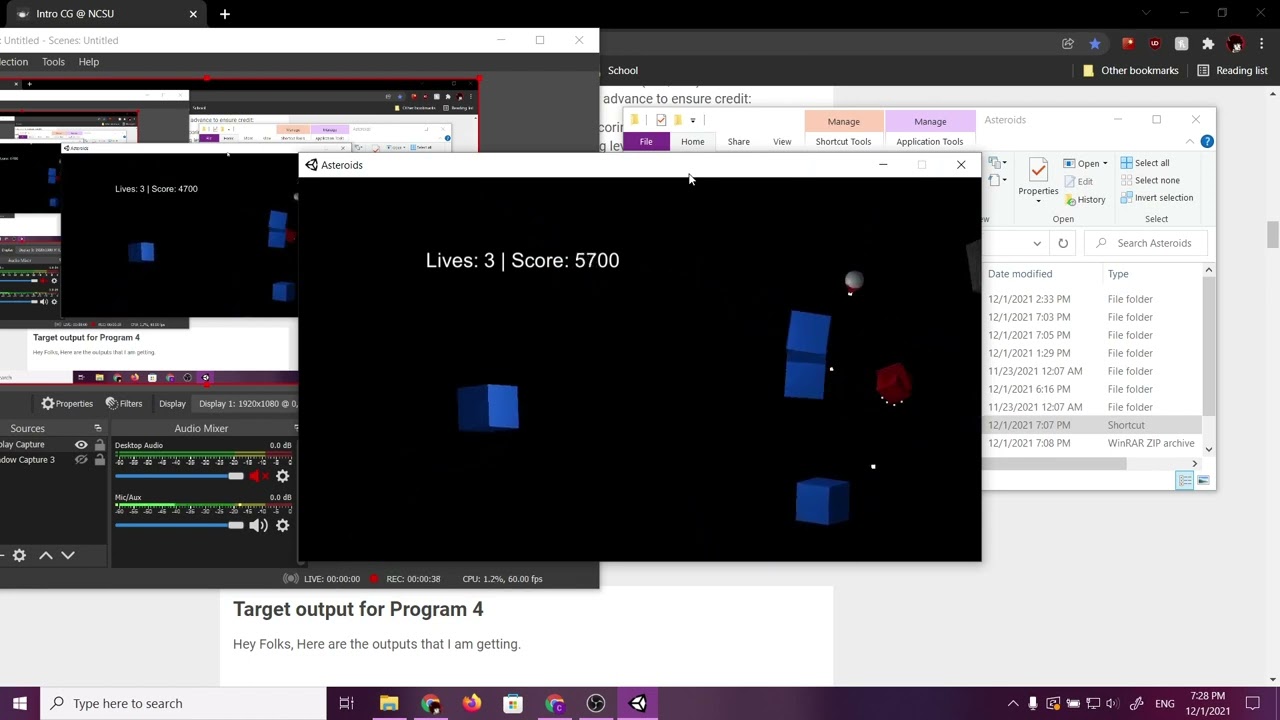Share this page from Chrome address bar
Image resolution: width=1280 pixels, height=720 pixels.
click(x=1068, y=44)
